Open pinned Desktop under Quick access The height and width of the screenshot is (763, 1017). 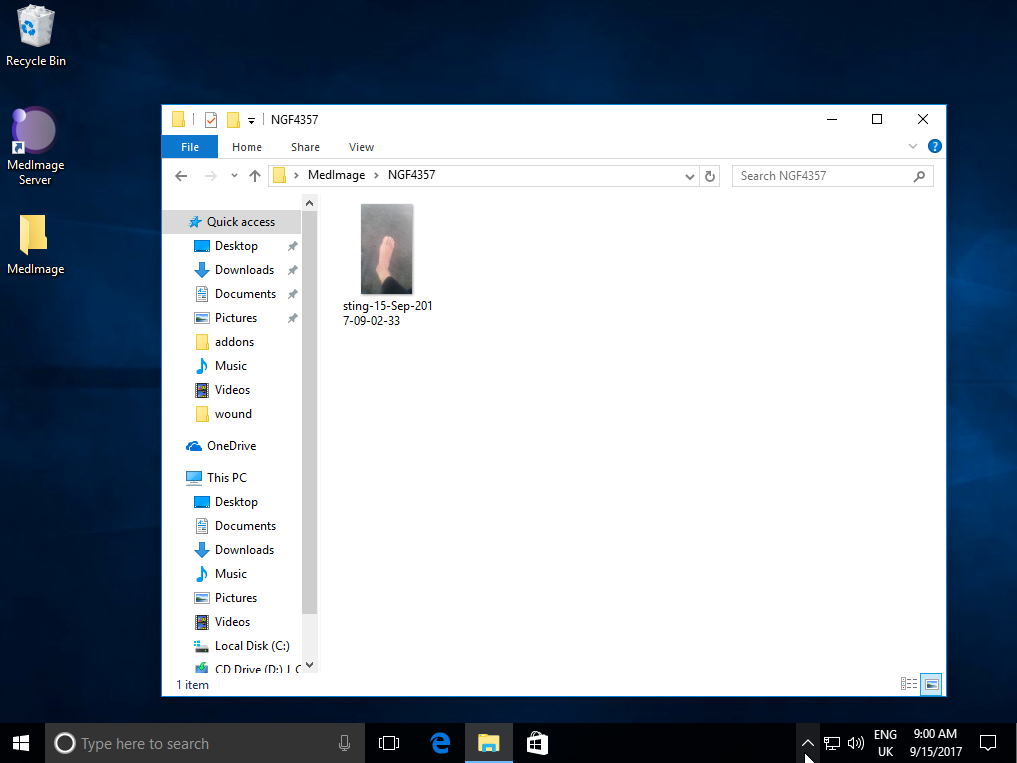click(x=236, y=246)
